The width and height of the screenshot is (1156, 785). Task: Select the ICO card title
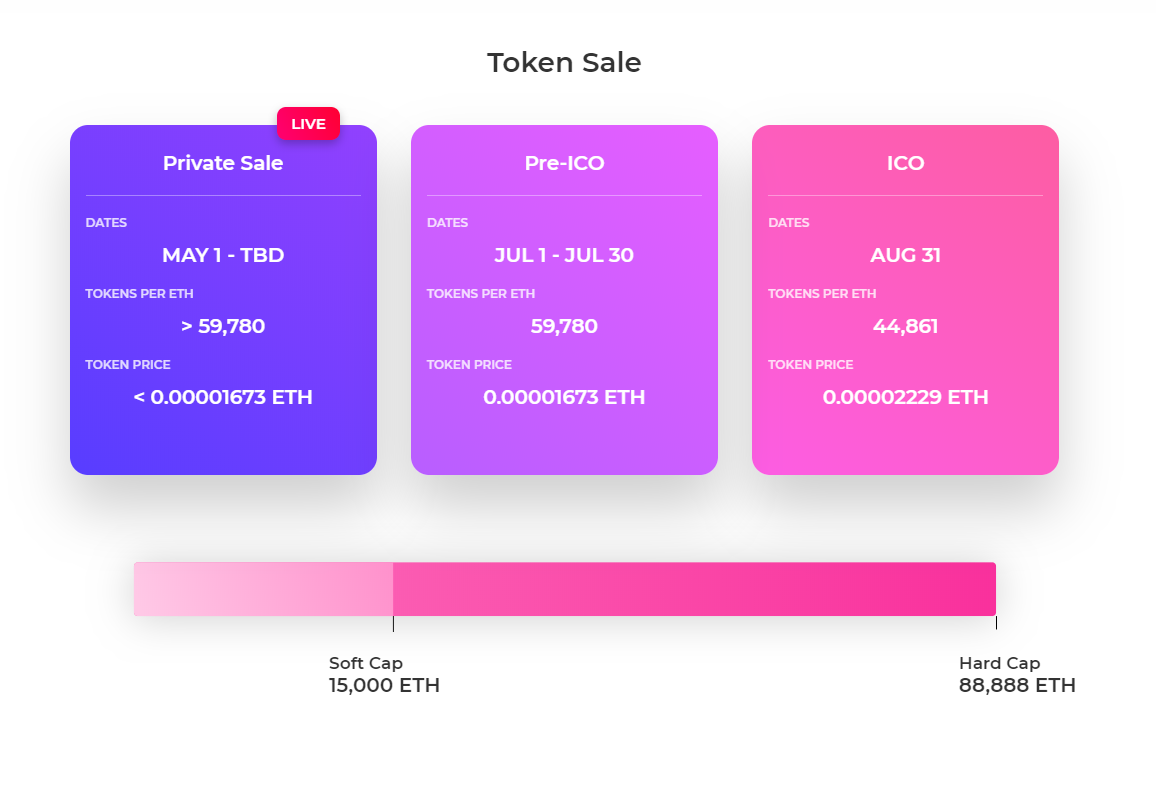tap(905, 163)
